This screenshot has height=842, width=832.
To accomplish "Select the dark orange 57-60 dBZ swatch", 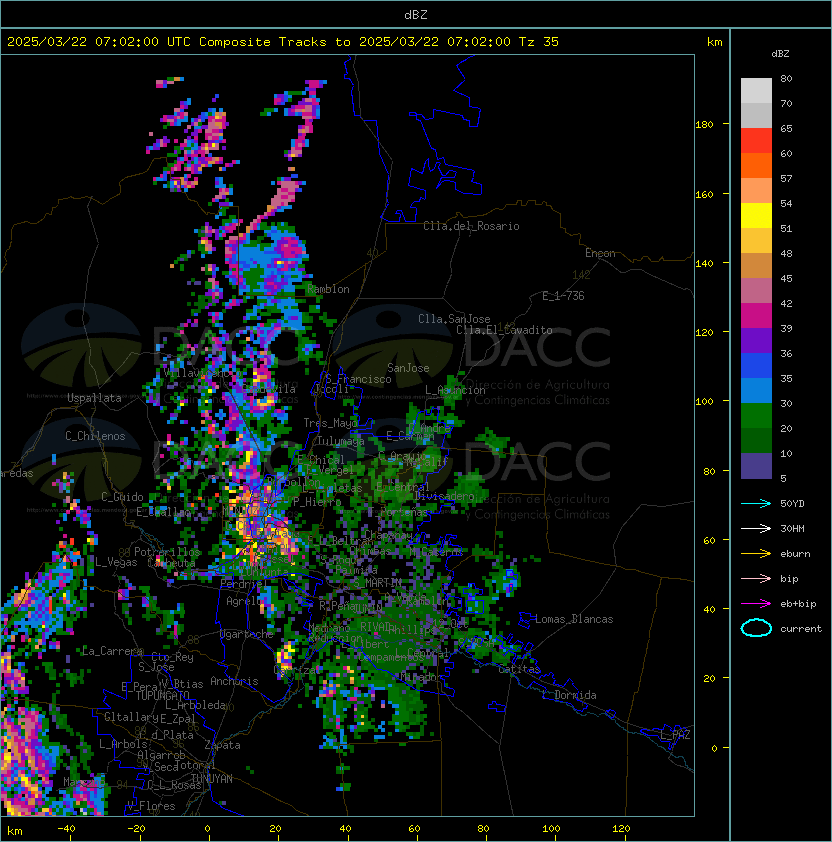I will (756, 165).
